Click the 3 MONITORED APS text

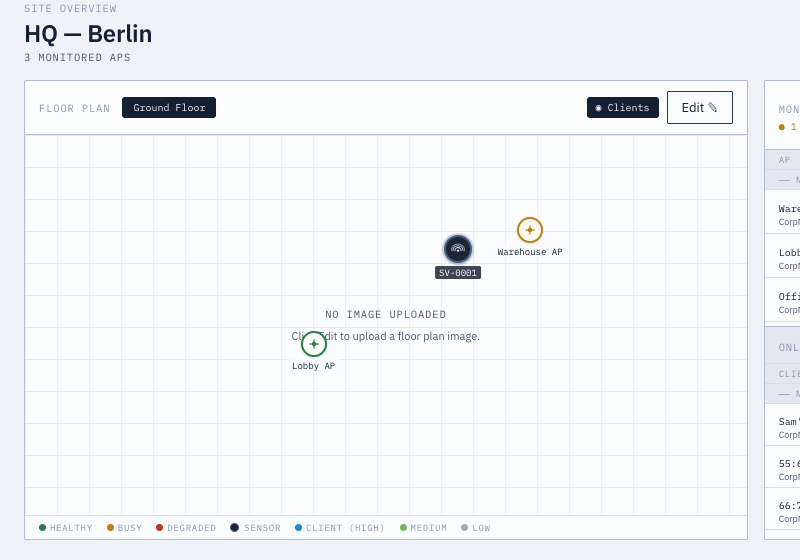tap(78, 58)
